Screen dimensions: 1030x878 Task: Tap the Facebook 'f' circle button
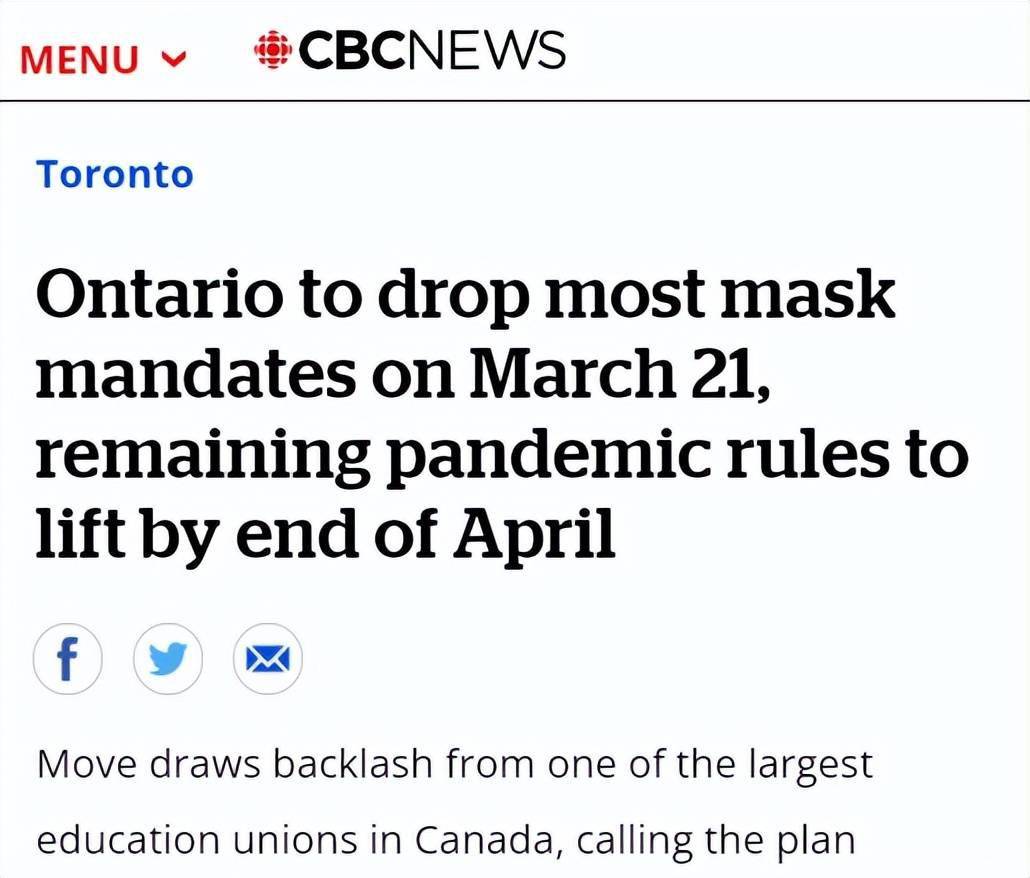(x=68, y=659)
